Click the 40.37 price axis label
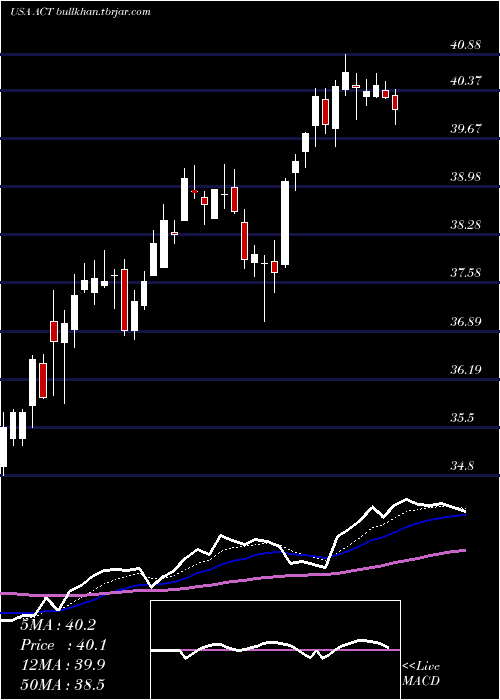 point(466,81)
